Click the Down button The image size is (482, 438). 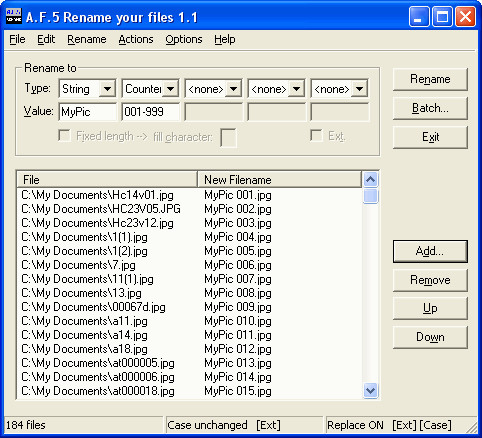430,337
